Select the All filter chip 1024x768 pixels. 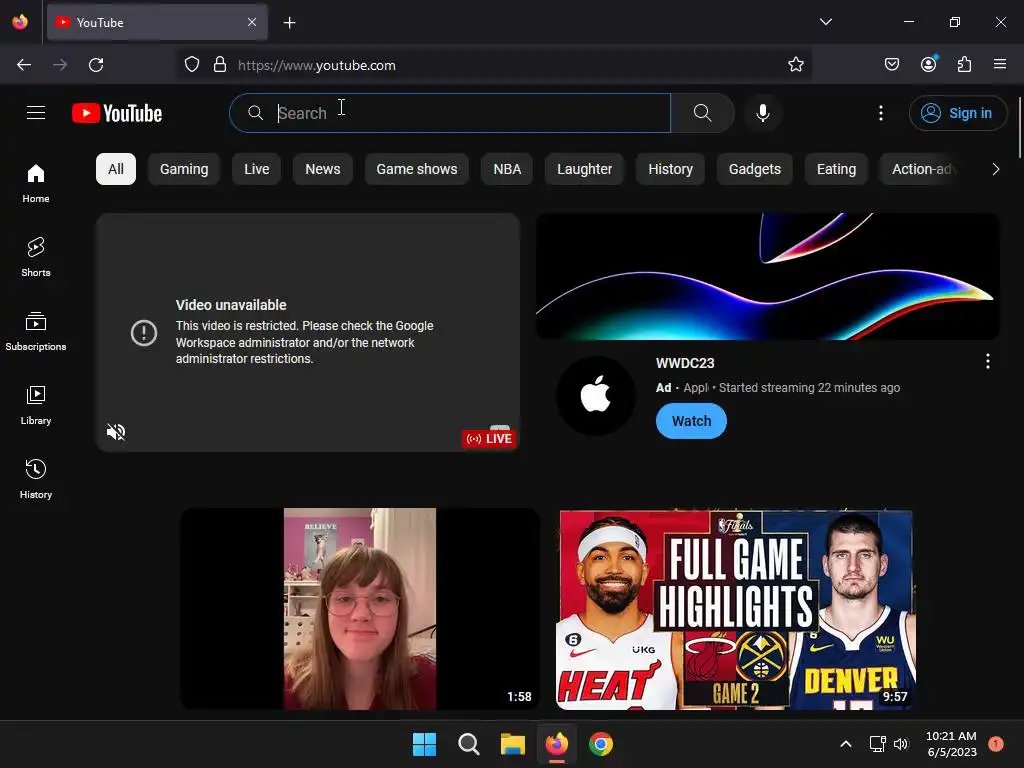tap(116, 169)
